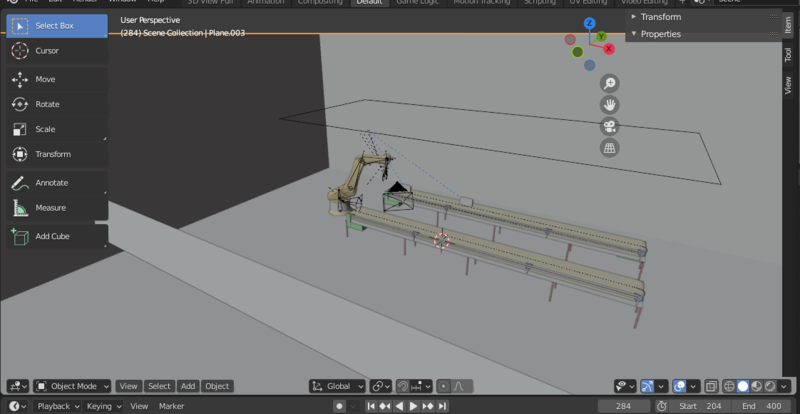
Task: Toggle proportional editing in header
Action: click(443, 386)
